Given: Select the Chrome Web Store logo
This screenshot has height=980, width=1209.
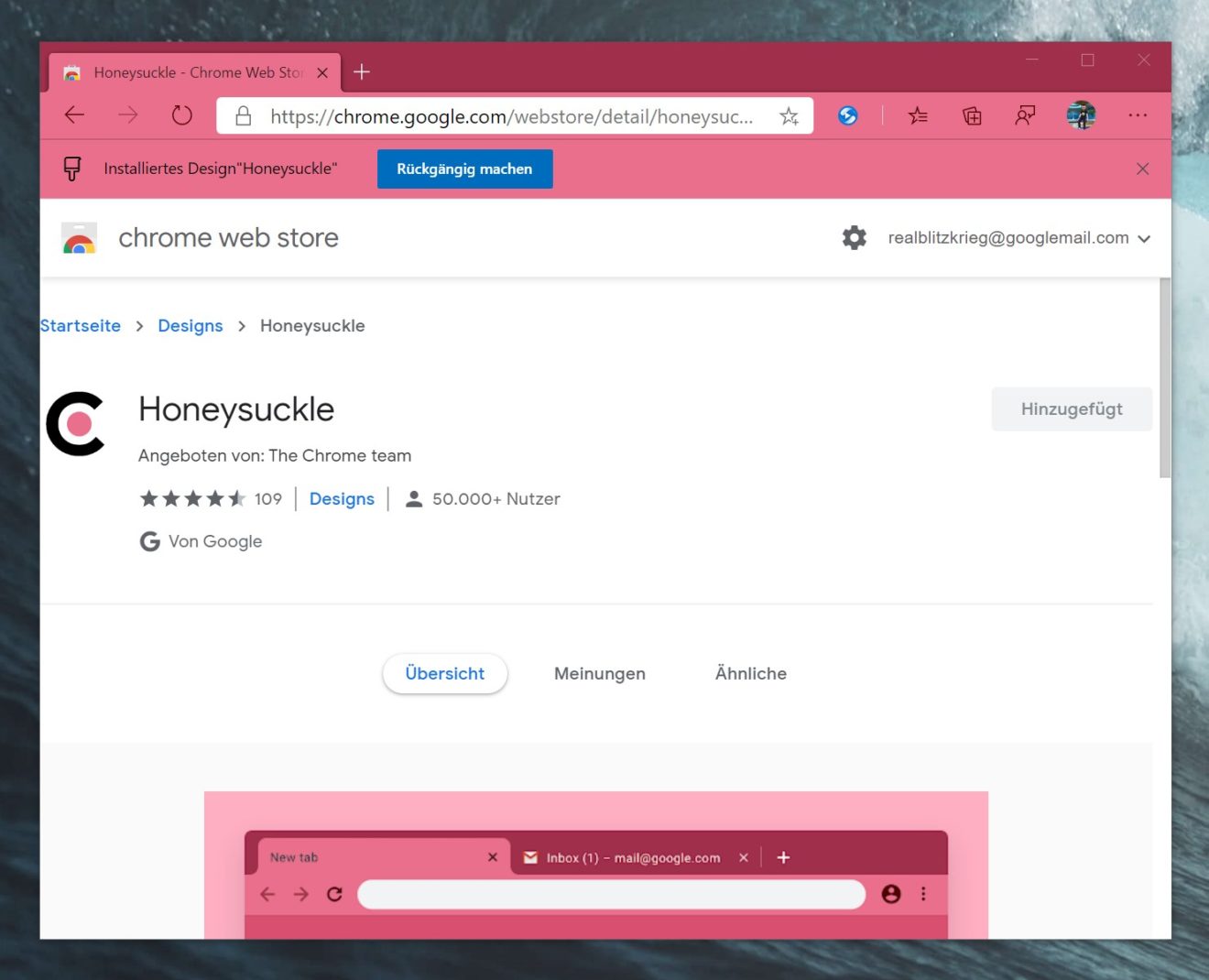Looking at the screenshot, I should click(79, 237).
